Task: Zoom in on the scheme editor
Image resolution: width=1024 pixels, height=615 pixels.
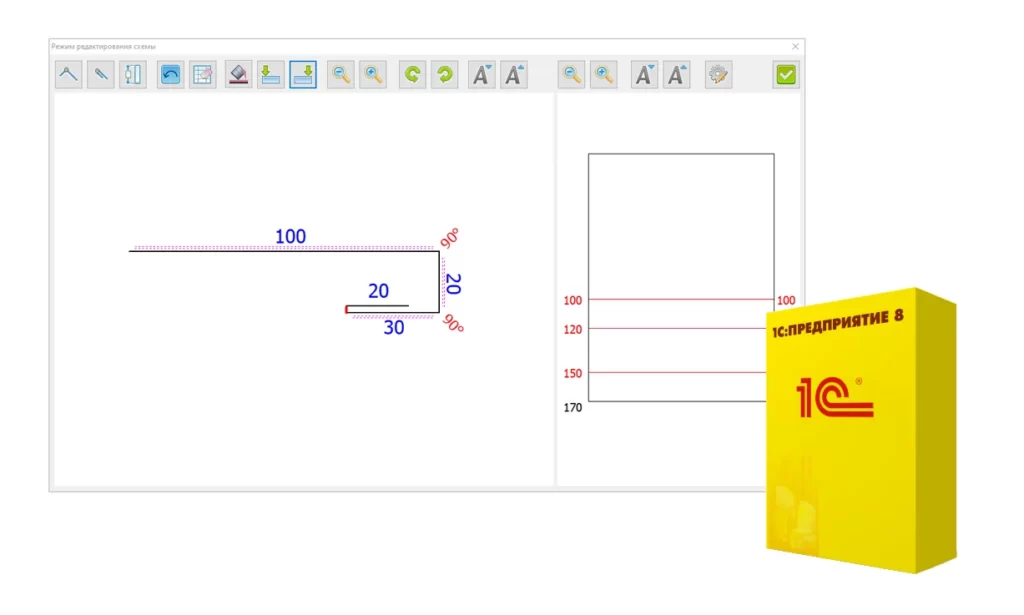Action: pyautogui.click(x=373, y=74)
